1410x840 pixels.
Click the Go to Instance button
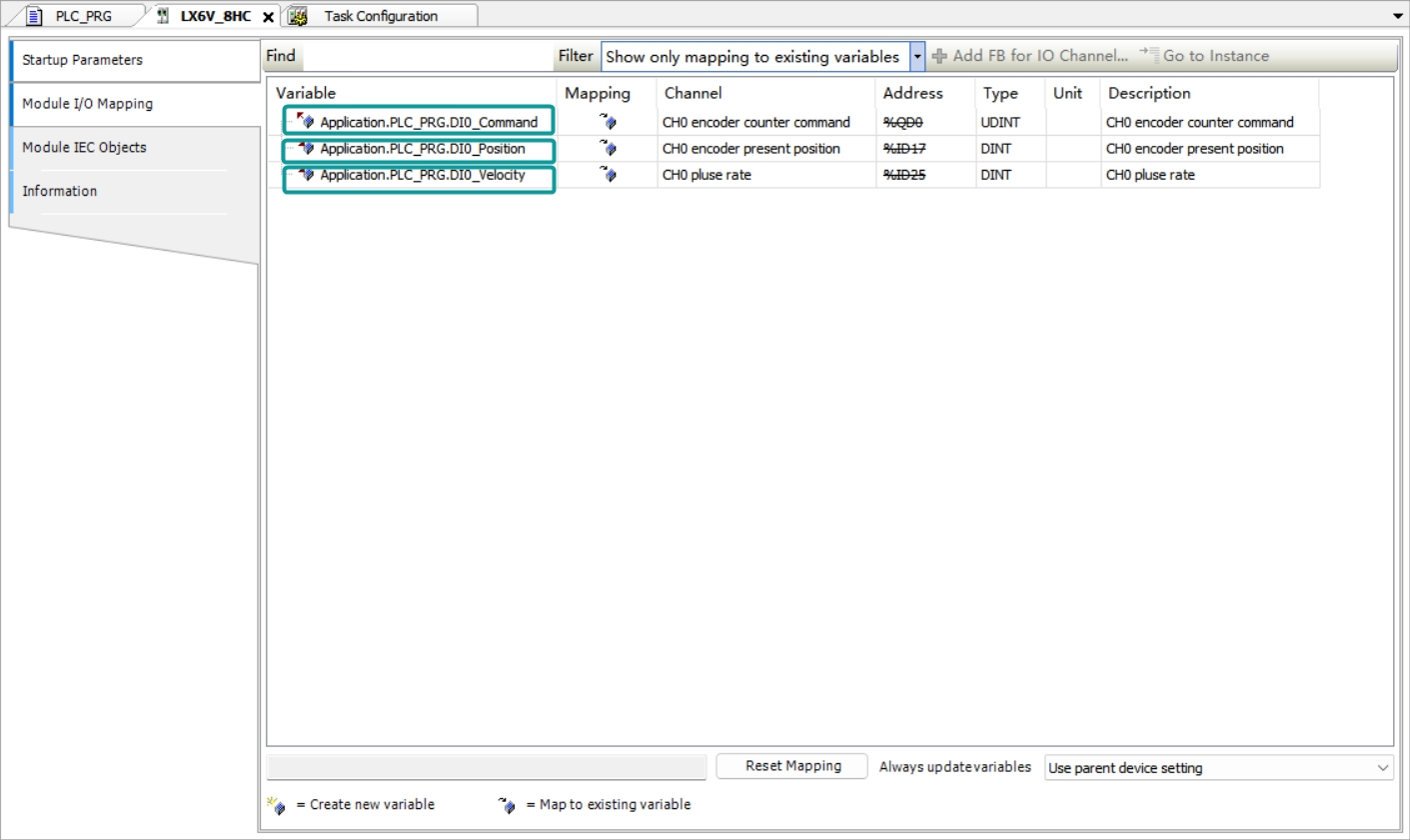click(1204, 56)
